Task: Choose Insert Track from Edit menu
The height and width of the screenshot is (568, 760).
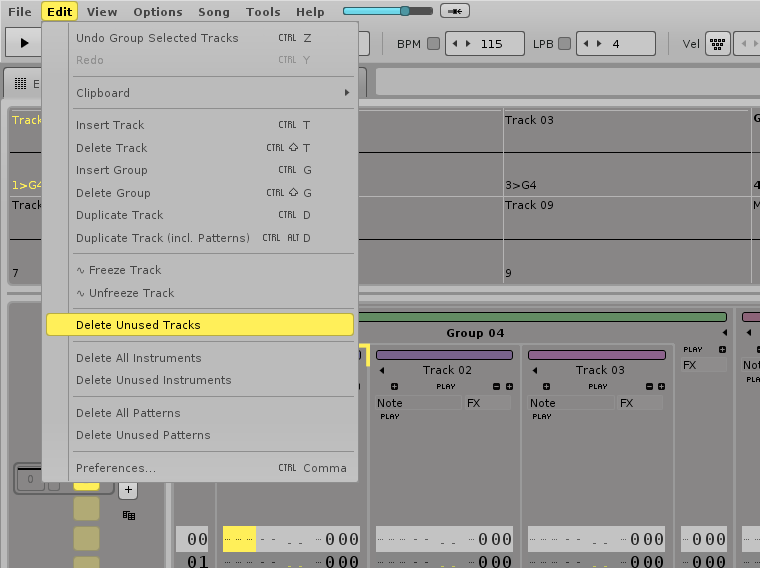Action: click(x=200, y=125)
